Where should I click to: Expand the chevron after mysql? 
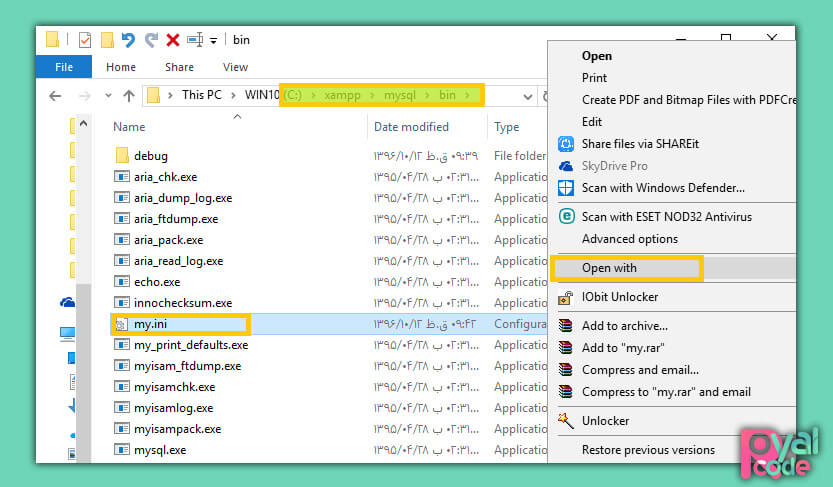coord(428,96)
